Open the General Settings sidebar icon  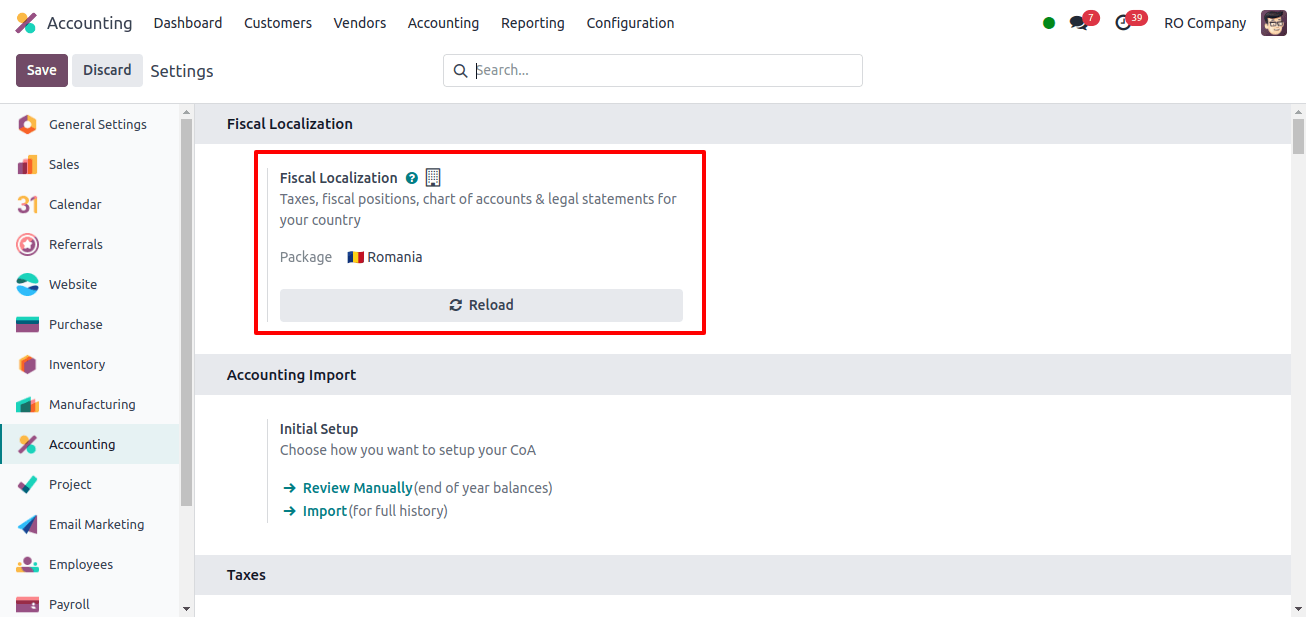coord(27,124)
